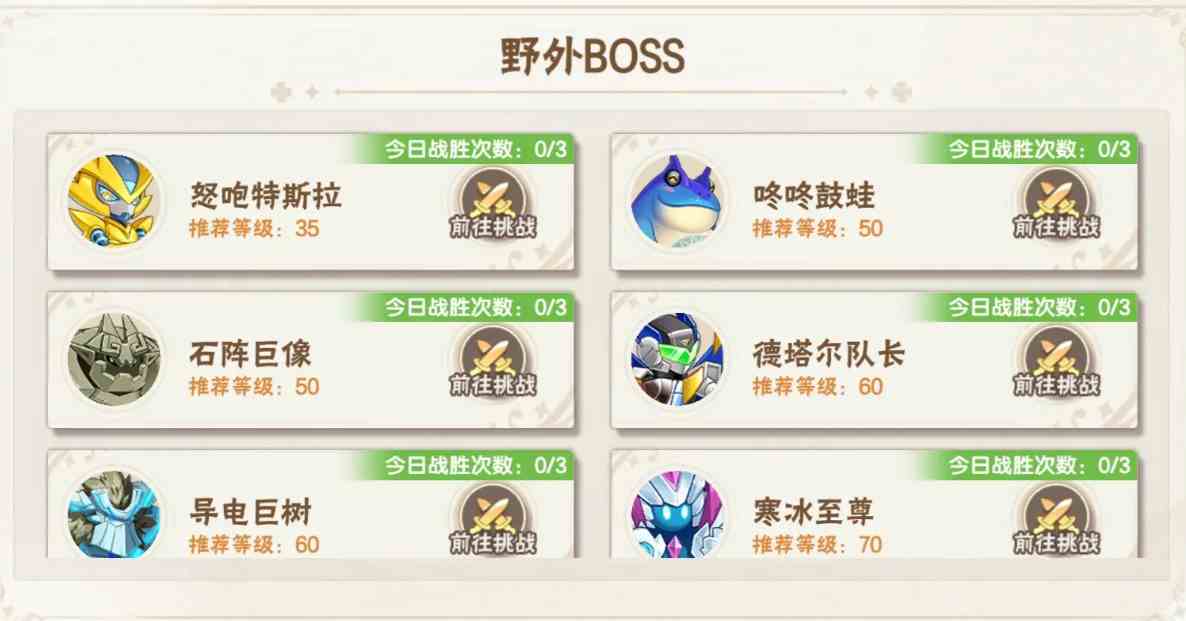Viewport: 1186px width, 621px height.
Task: Click 前往挑战 swords icon for 德塔尔队长
Action: pos(1057,361)
